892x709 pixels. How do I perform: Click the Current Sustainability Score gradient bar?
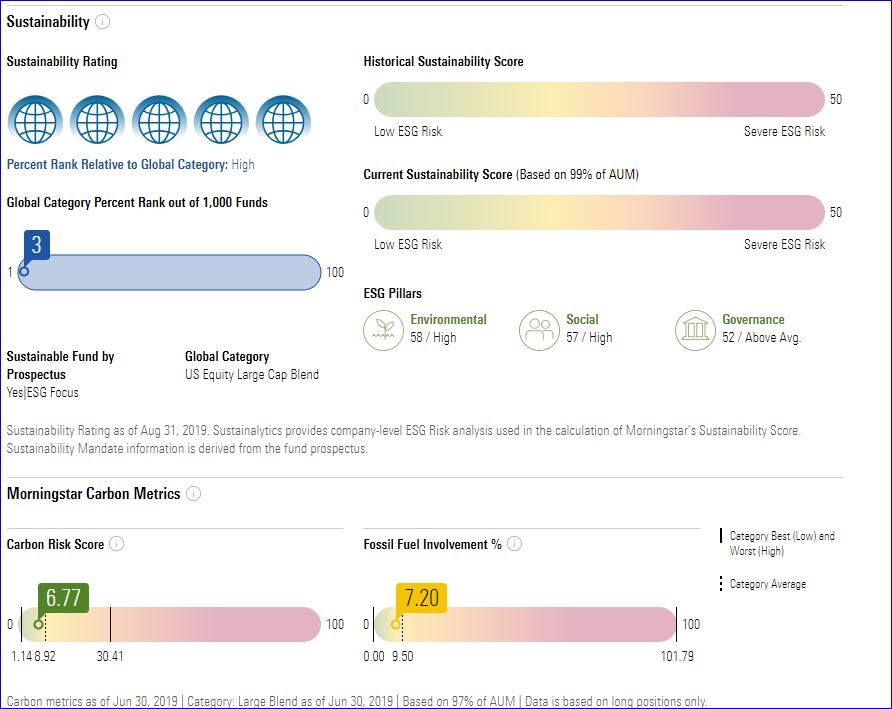(x=599, y=213)
